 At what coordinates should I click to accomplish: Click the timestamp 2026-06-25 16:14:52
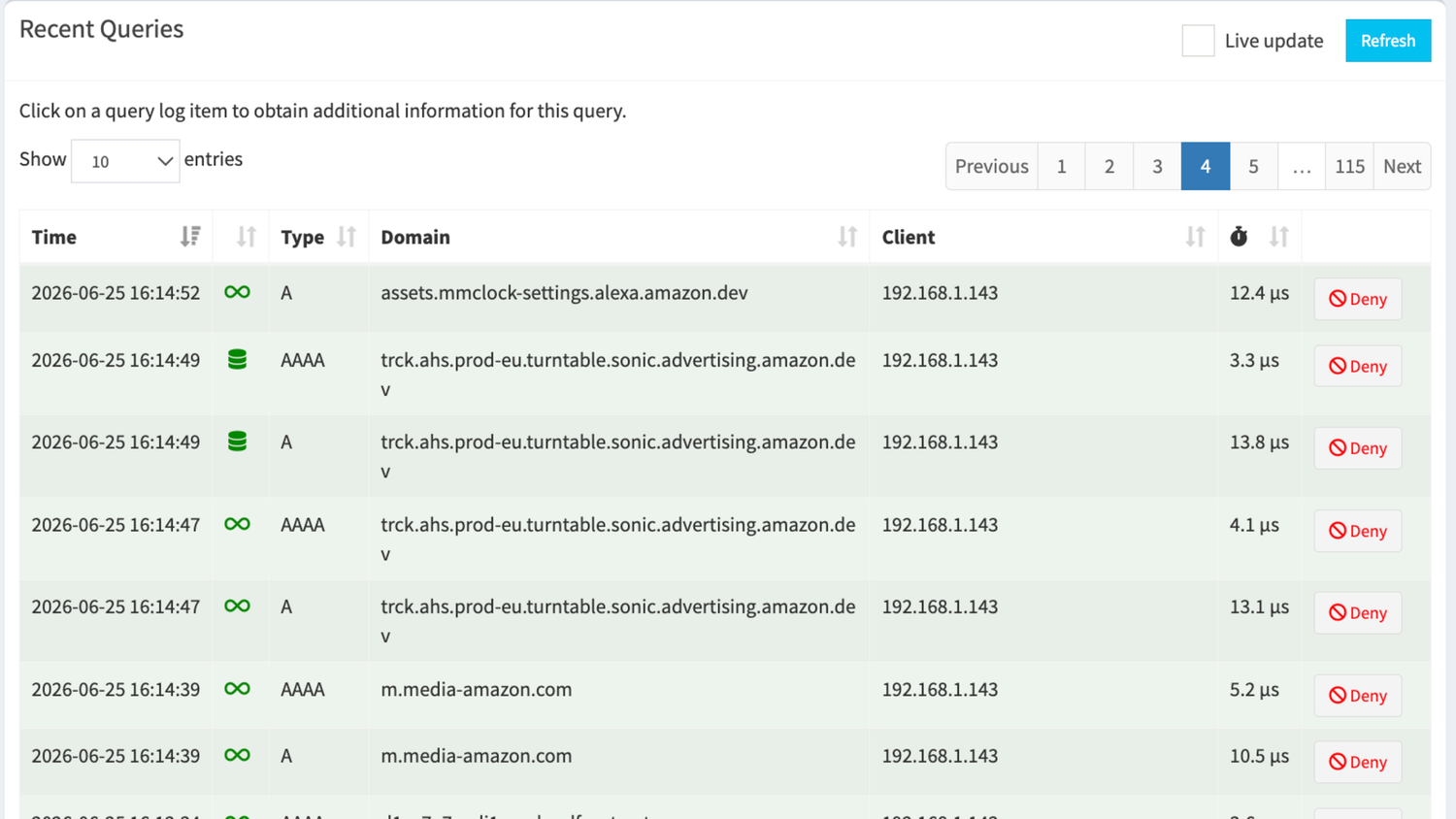point(116,293)
